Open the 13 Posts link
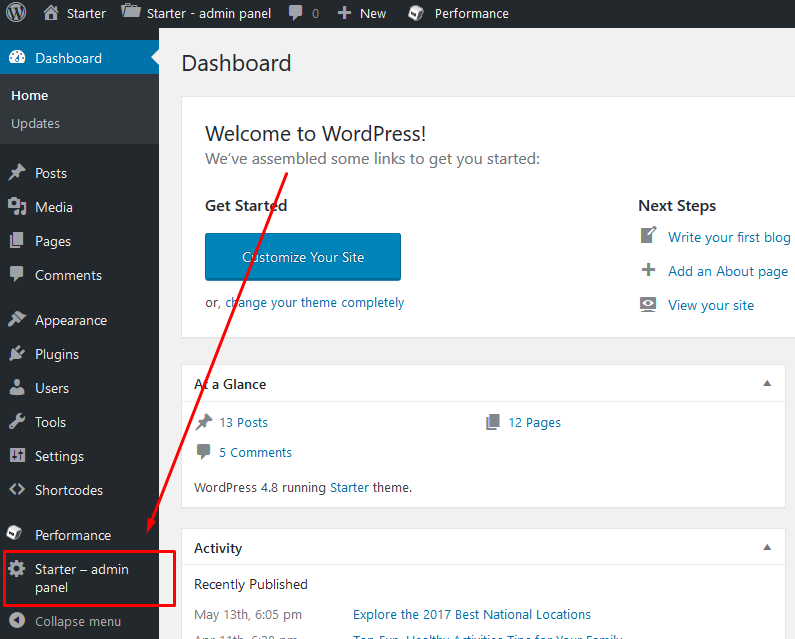The height and width of the screenshot is (639, 795). (x=243, y=422)
